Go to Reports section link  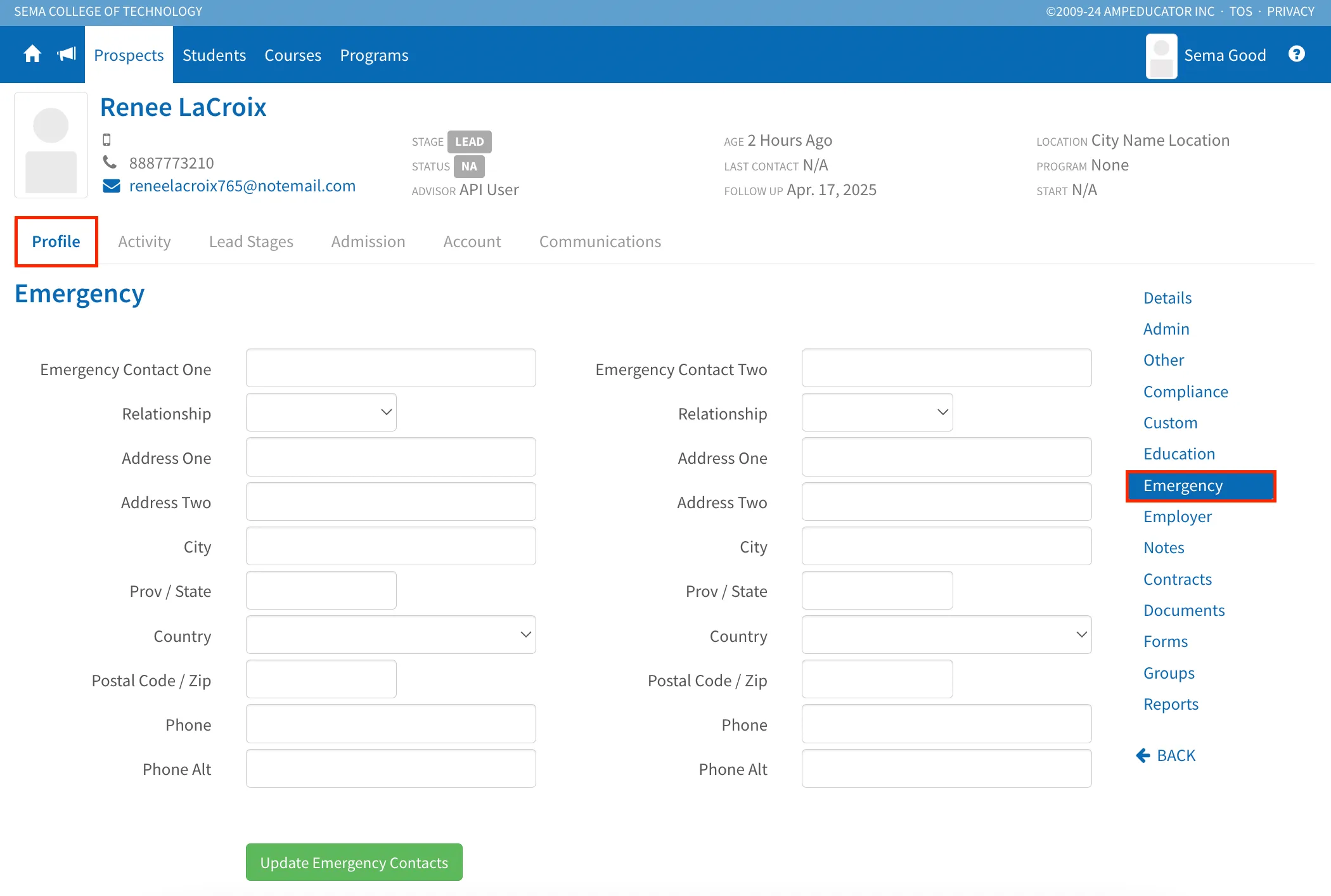point(1171,704)
